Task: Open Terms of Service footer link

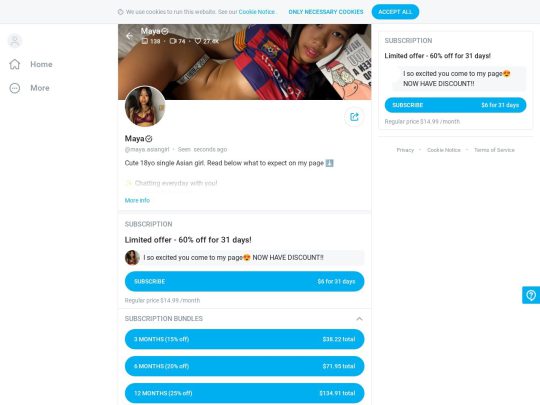Action: [494, 150]
